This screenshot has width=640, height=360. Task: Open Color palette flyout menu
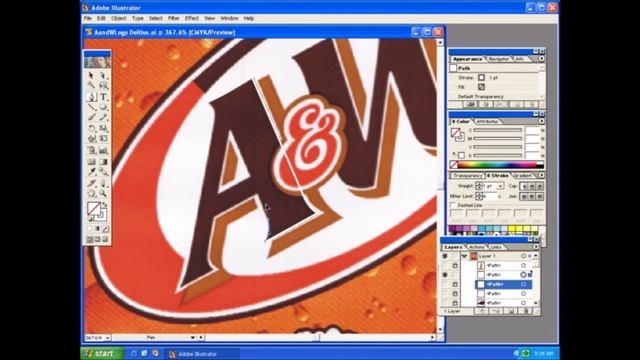[x=541, y=121]
